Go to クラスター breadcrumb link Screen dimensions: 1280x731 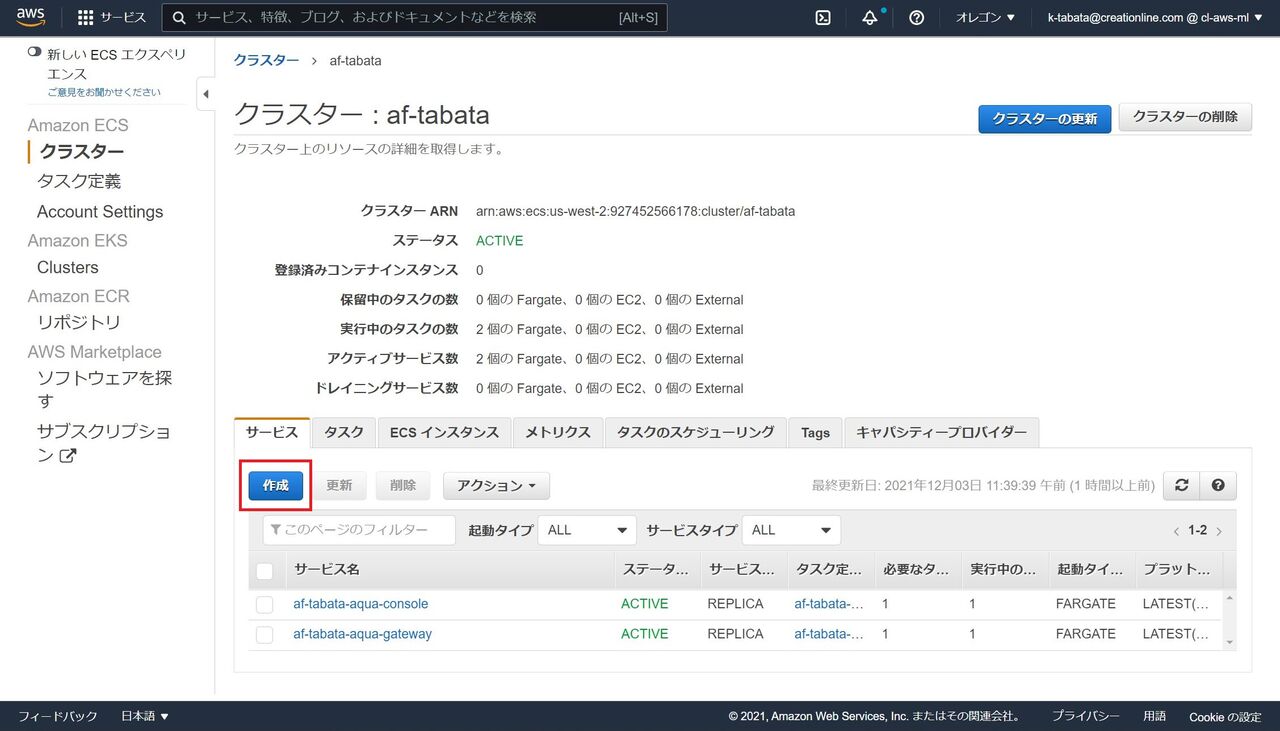pyautogui.click(x=266, y=61)
